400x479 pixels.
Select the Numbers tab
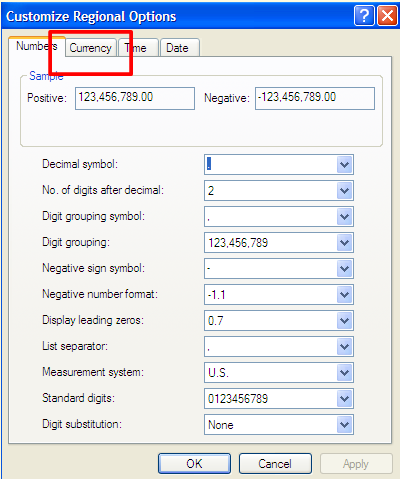click(x=37, y=46)
